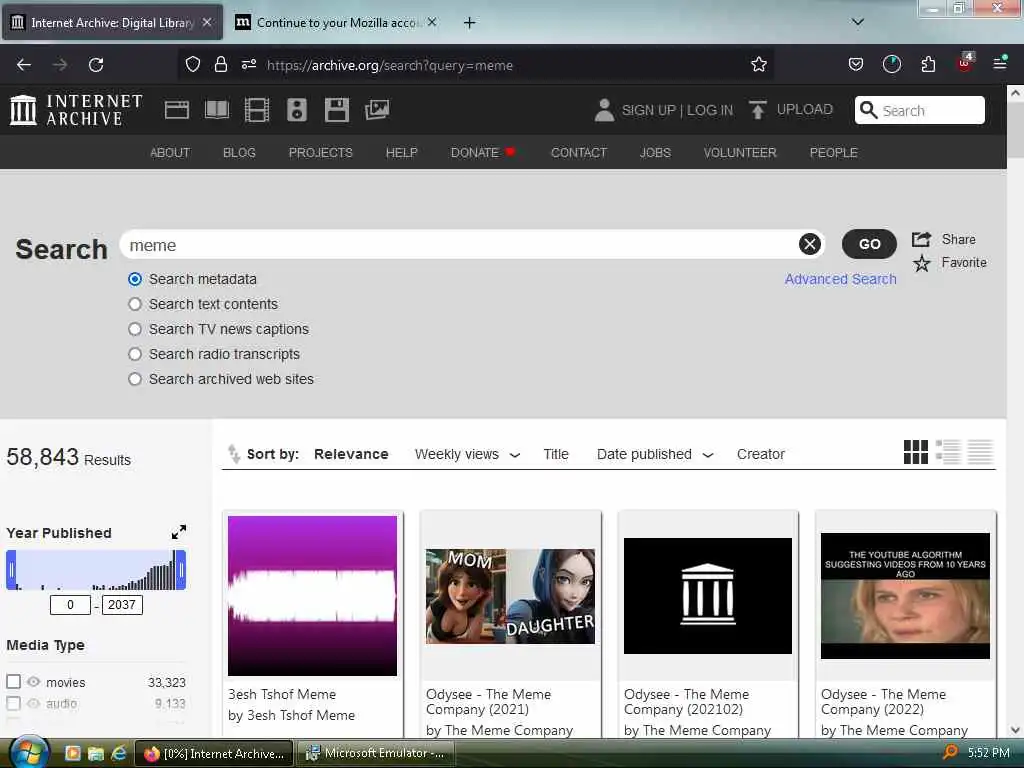1024x768 pixels.
Task: Select Search TV news captions option
Action: click(x=135, y=329)
